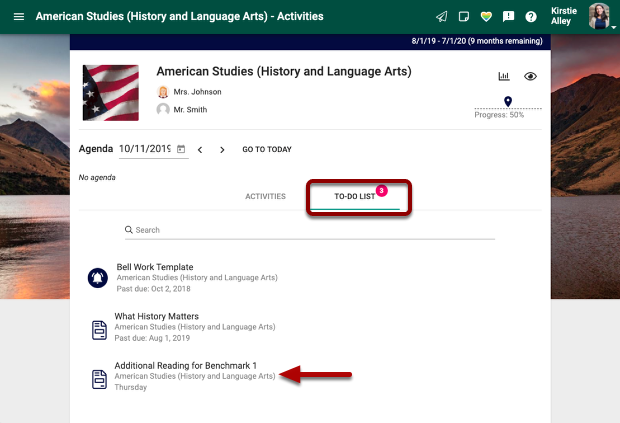Open the course bar chart icon
Viewport: 620px width, 423px height.
[504, 76]
